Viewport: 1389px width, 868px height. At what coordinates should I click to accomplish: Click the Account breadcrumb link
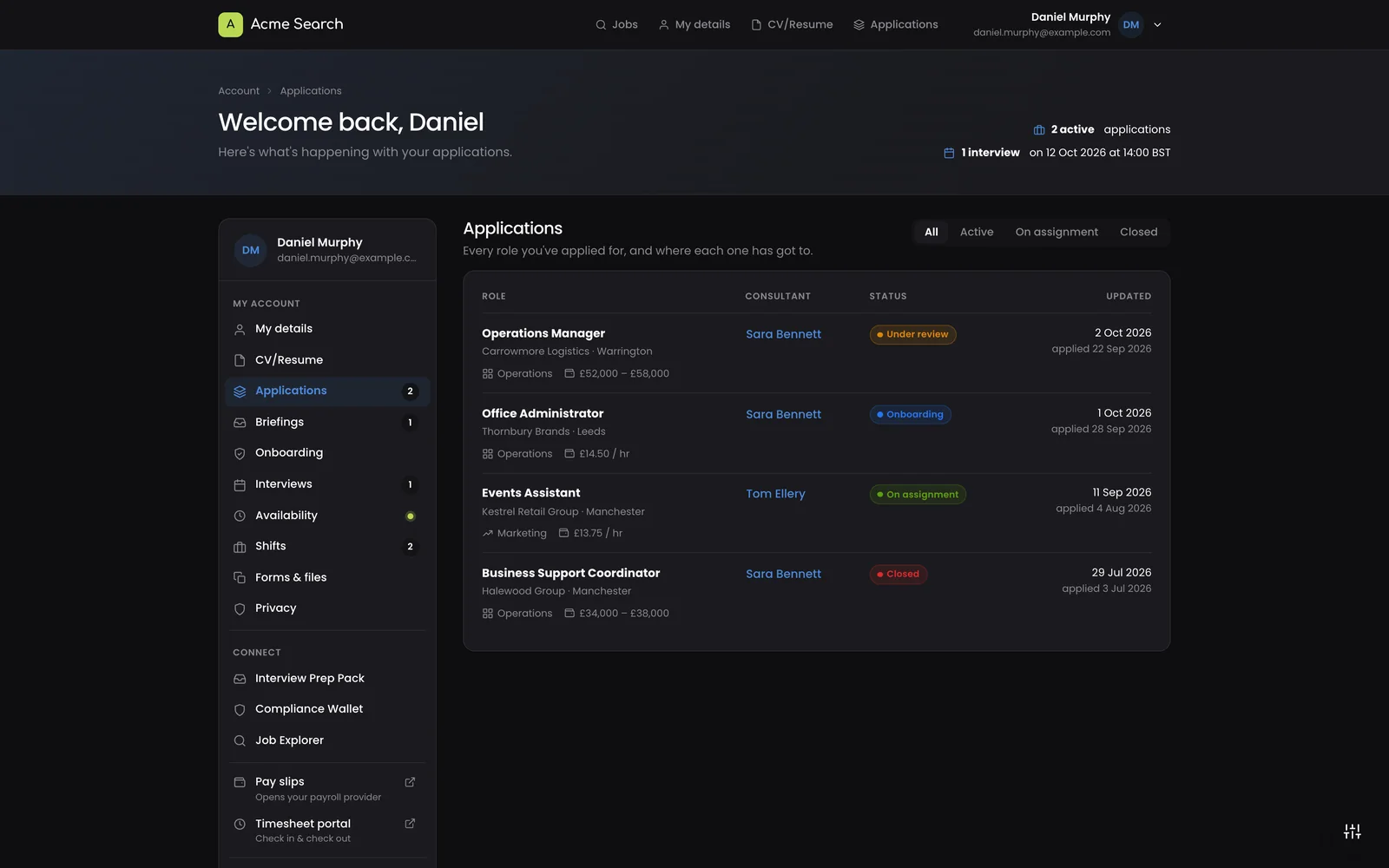tap(239, 91)
